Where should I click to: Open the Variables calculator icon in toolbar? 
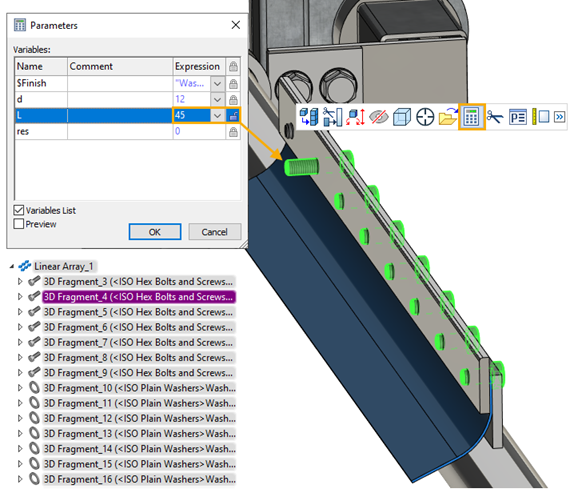471,117
